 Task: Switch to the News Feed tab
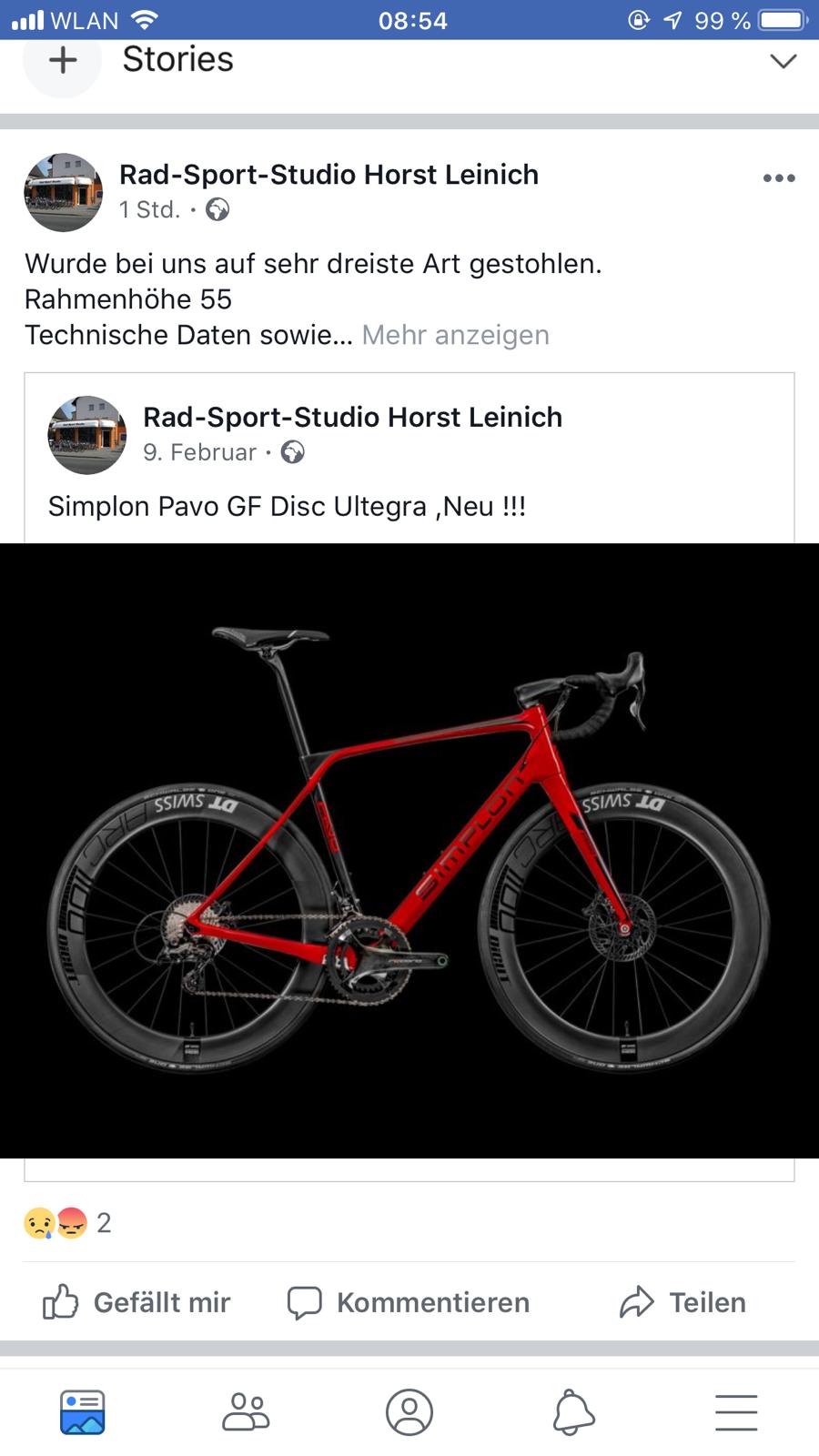click(82, 1412)
